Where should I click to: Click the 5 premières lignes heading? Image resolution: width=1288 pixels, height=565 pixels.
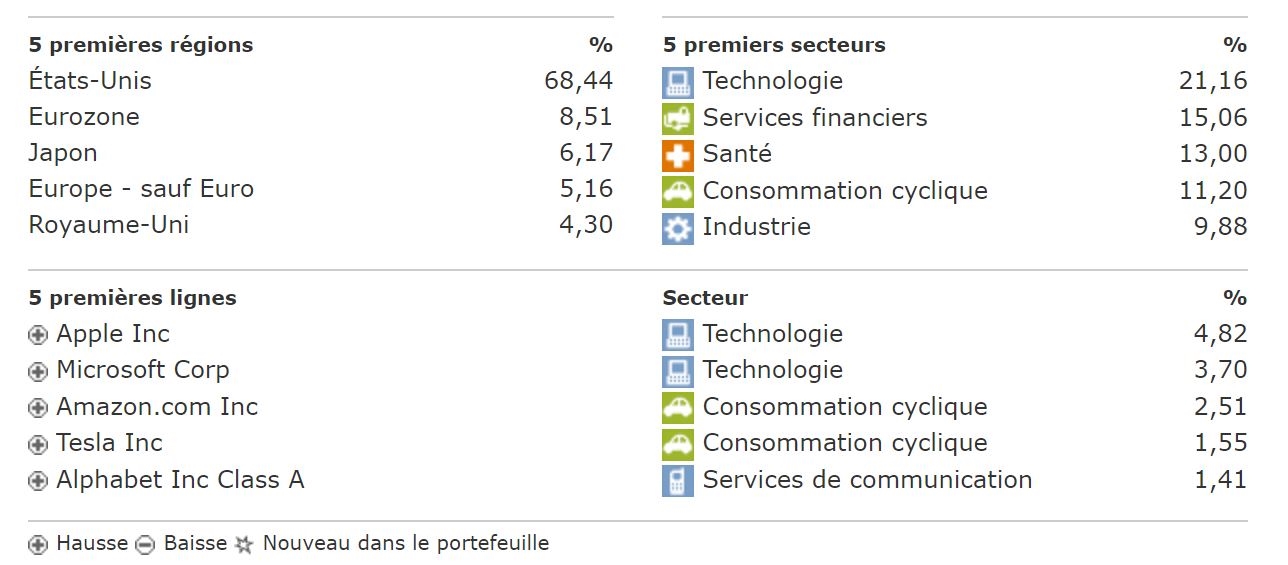[x=133, y=298]
